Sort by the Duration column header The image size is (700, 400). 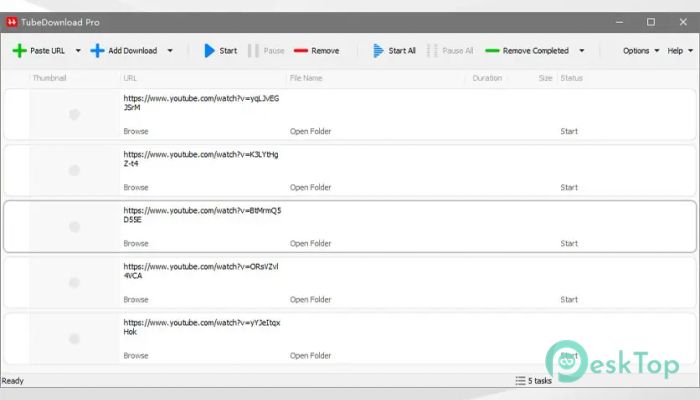pos(487,78)
